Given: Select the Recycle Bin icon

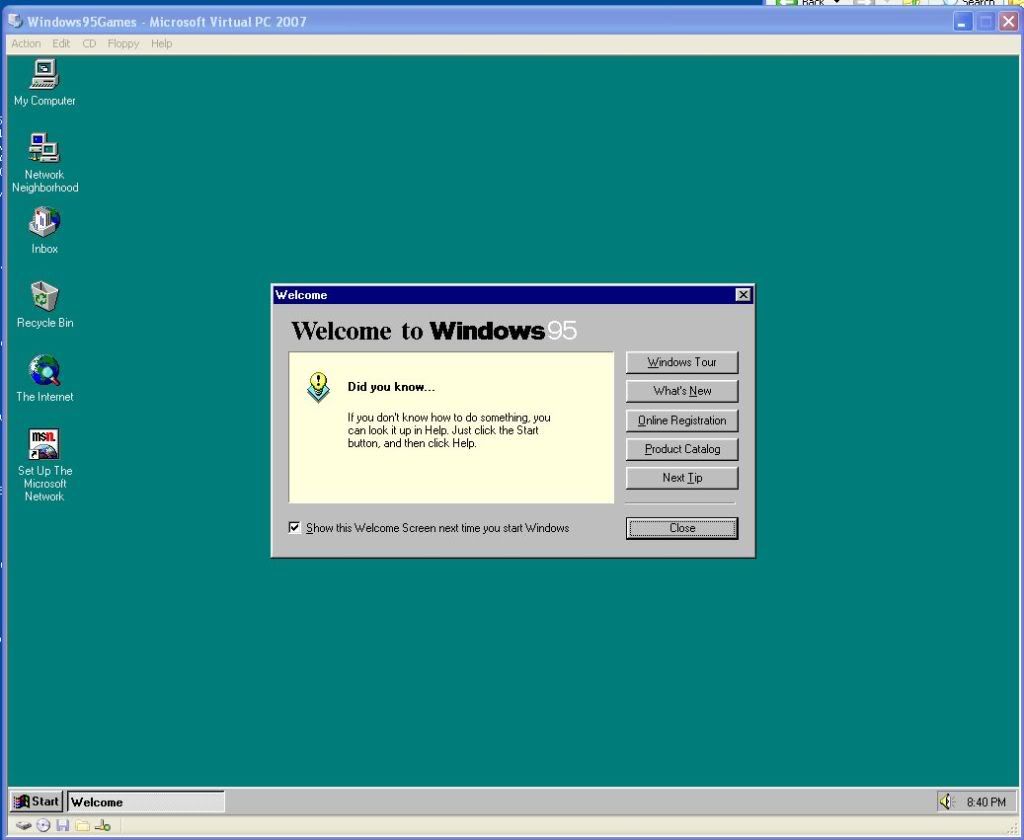Looking at the screenshot, I should (44, 297).
